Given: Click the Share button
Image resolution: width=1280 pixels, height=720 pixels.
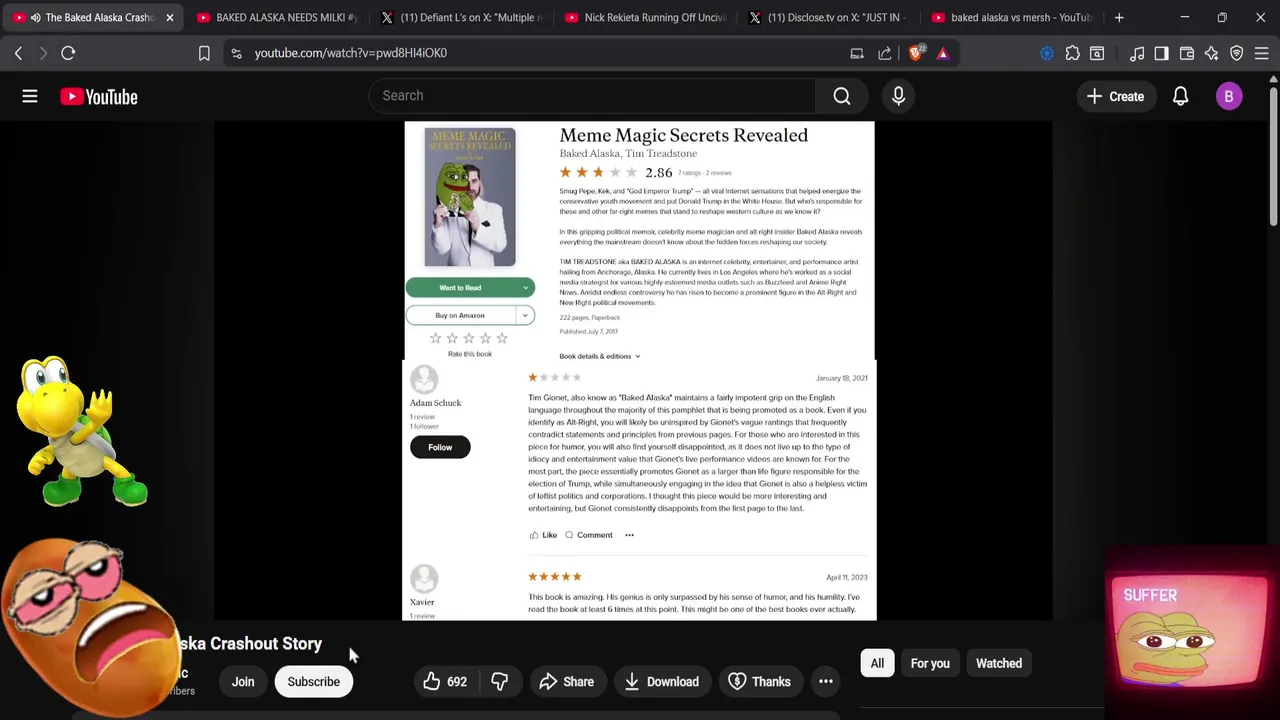Looking at the screenshot, I should coord(566,682).
